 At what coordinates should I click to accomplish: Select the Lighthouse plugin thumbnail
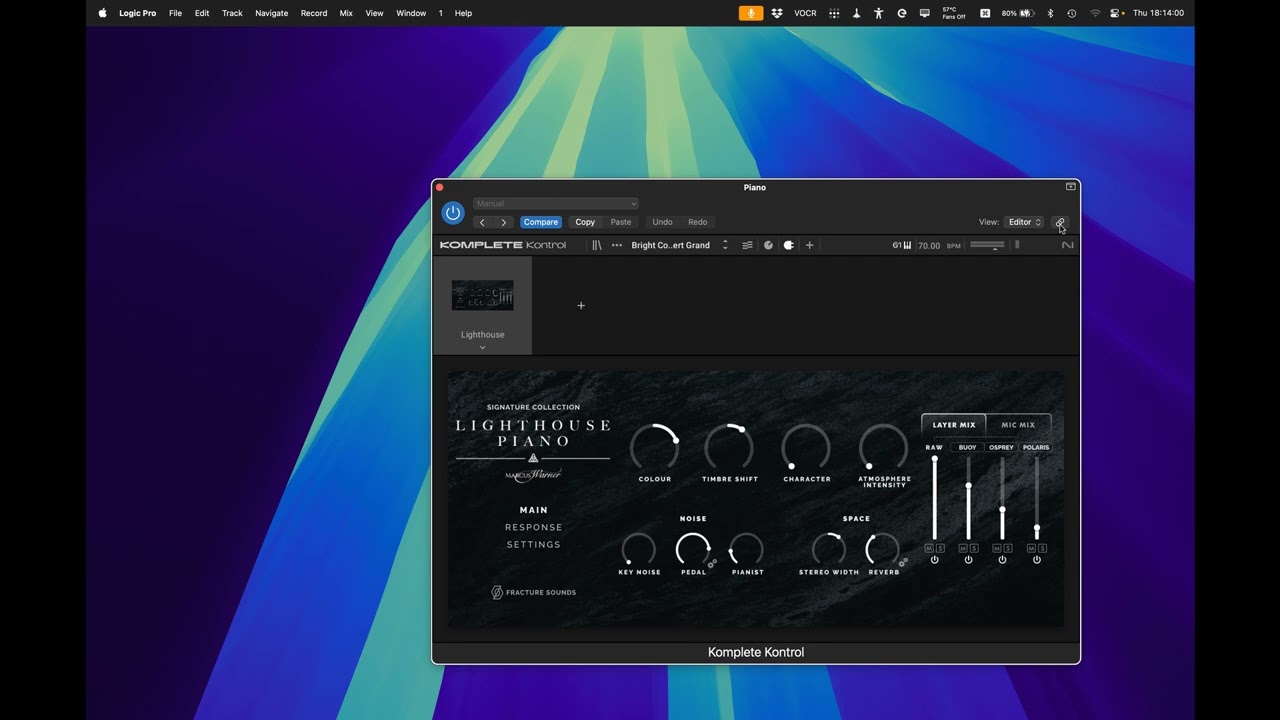[x=482, y=295]
